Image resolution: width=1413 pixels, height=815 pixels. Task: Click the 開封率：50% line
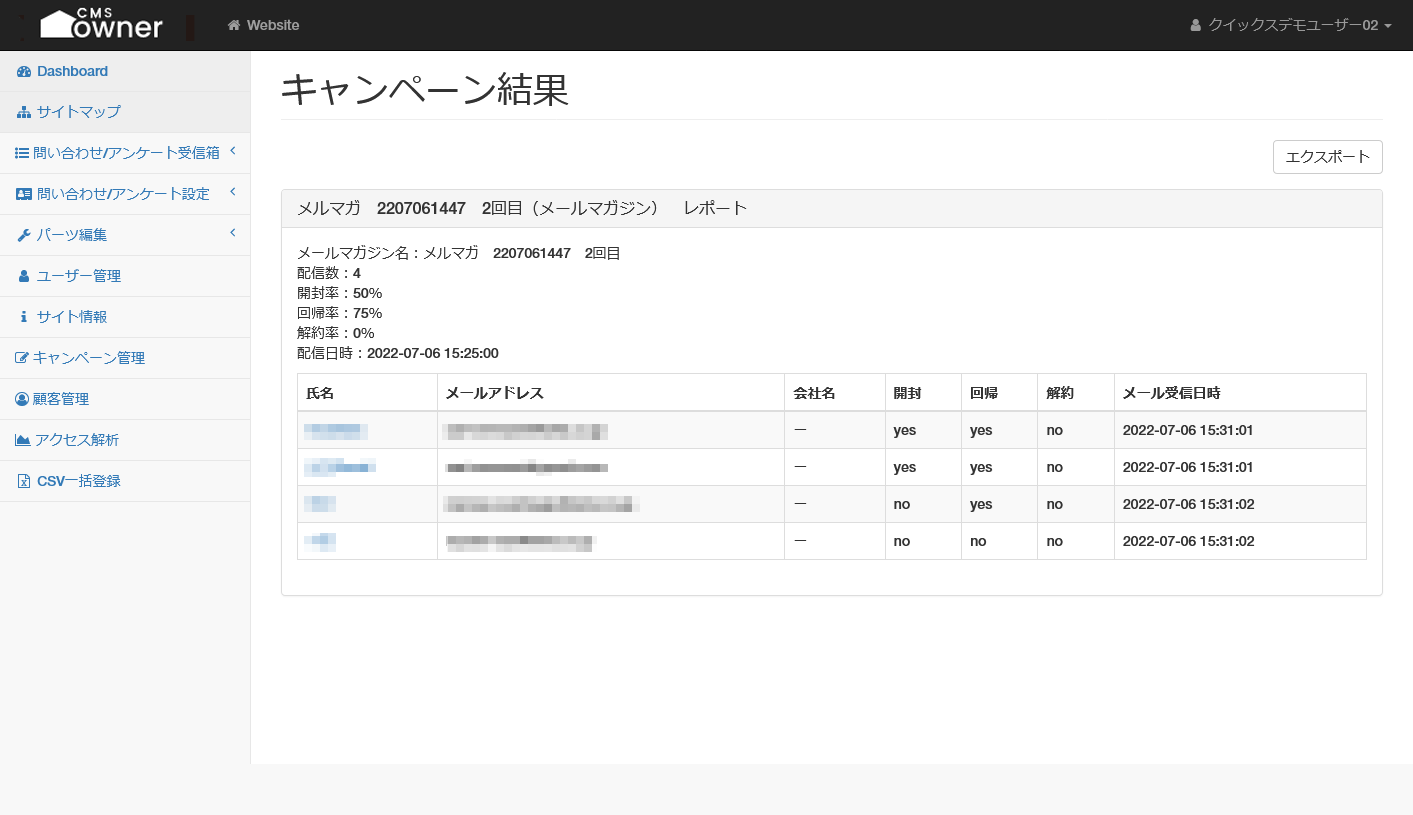[340, 293]
